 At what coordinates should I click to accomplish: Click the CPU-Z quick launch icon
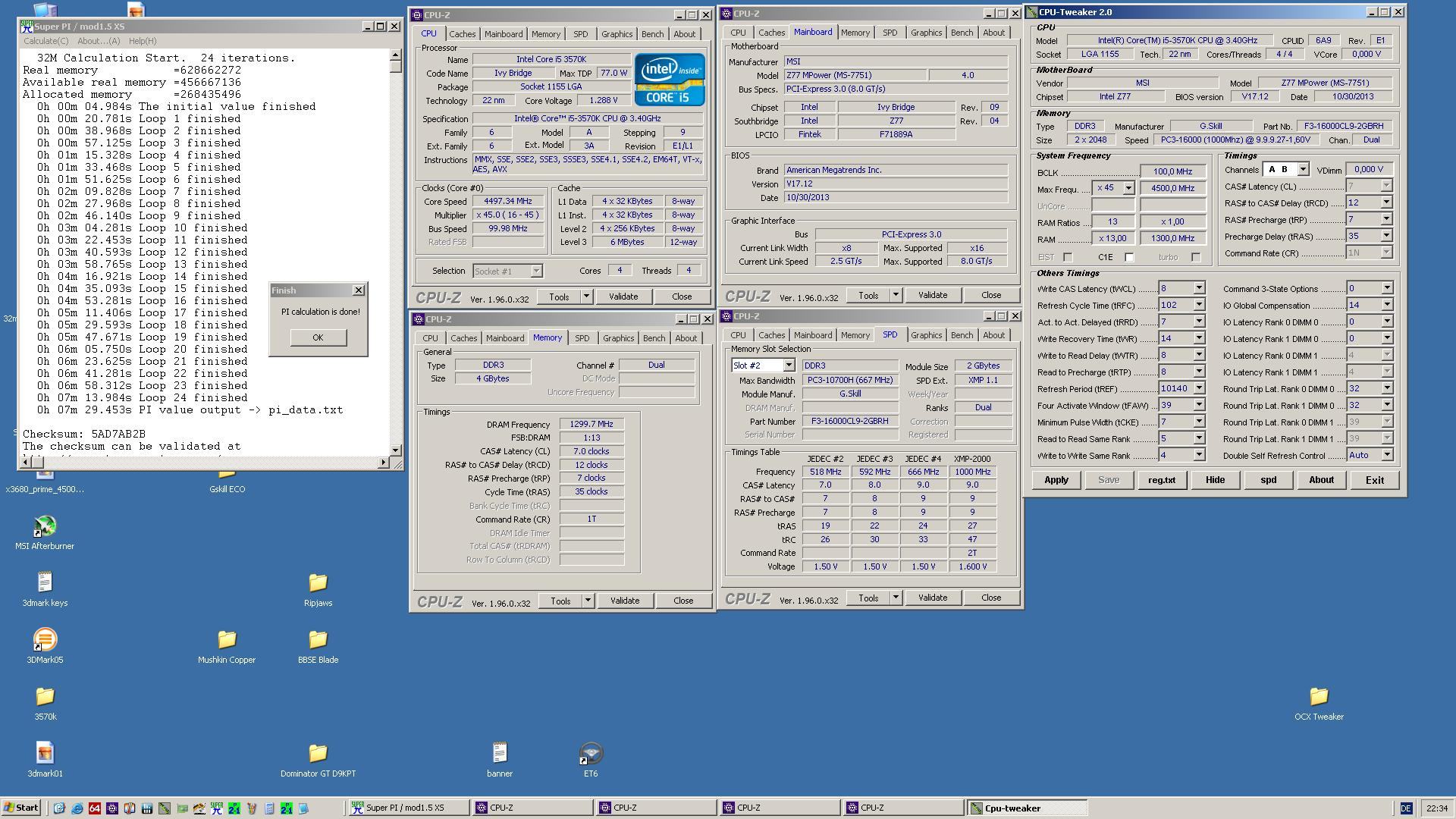pos(112,808)
